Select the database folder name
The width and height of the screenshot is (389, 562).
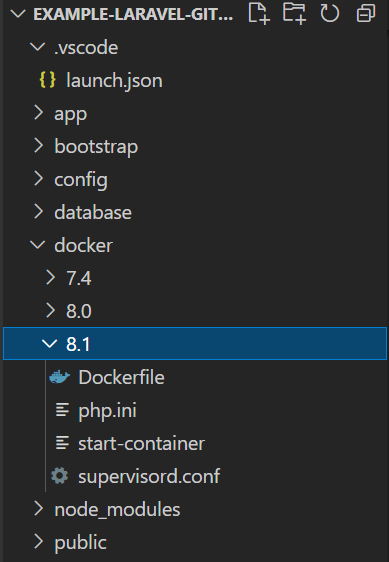coord(93,212)
